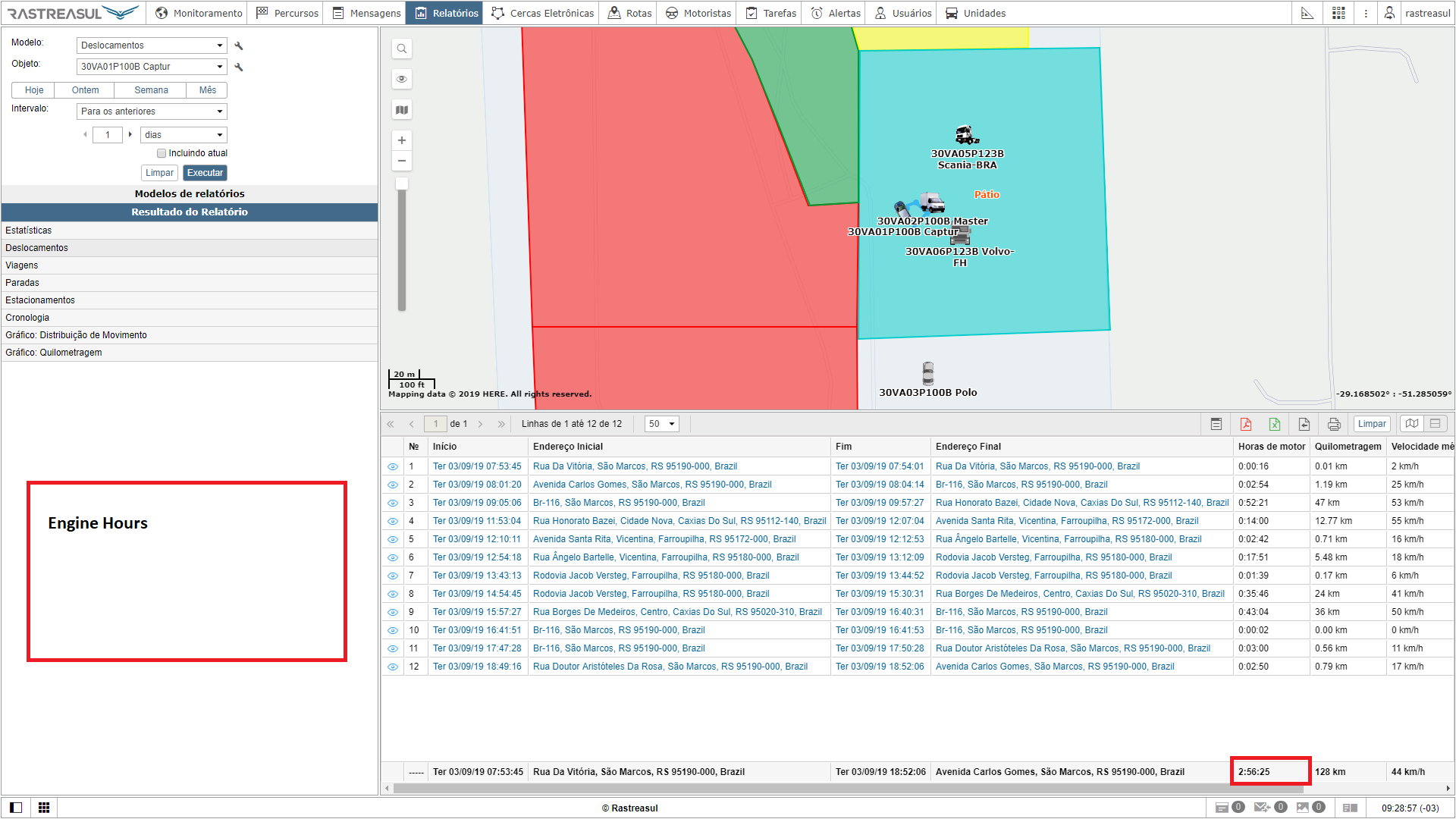Export report to Excel
This screenshot has height=819, width=1456.
1275,424
